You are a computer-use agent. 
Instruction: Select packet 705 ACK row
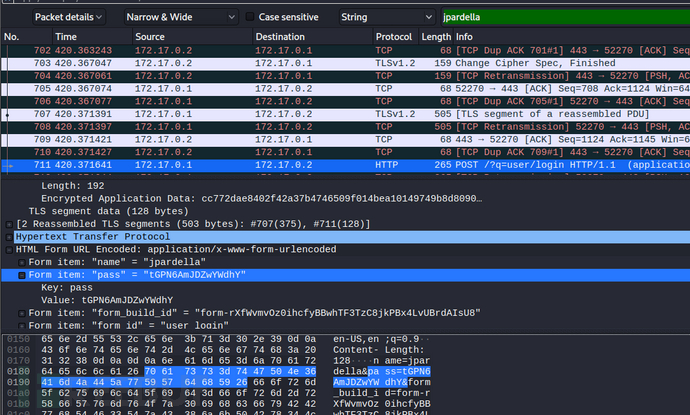[x=345, y=89]
